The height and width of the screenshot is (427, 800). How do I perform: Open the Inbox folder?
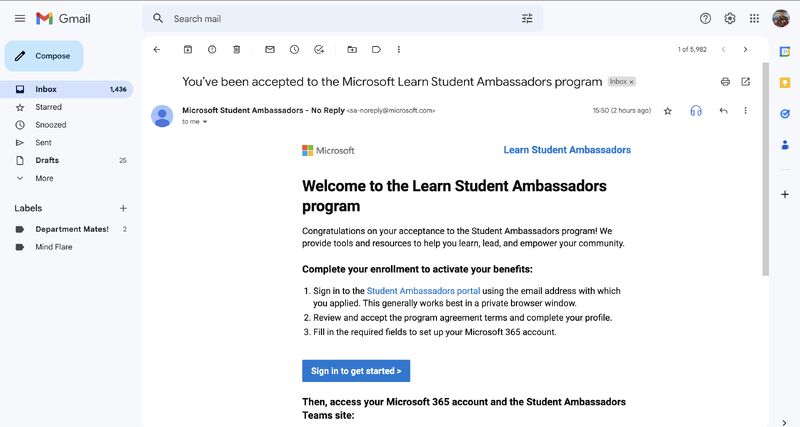point(66,89)
